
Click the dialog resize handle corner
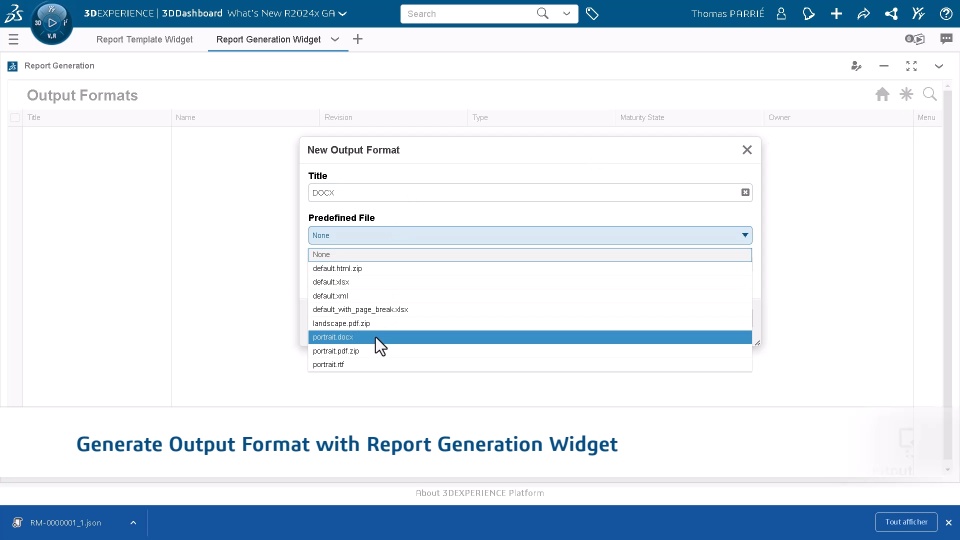[757, 343]
